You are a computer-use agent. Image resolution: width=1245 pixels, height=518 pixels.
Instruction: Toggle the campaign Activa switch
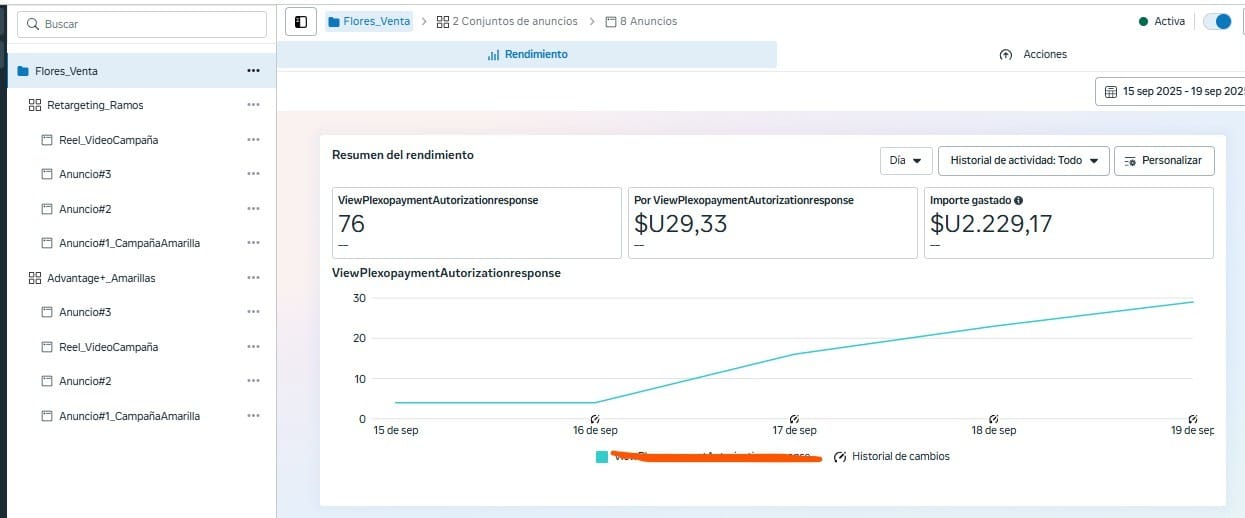1216,22
